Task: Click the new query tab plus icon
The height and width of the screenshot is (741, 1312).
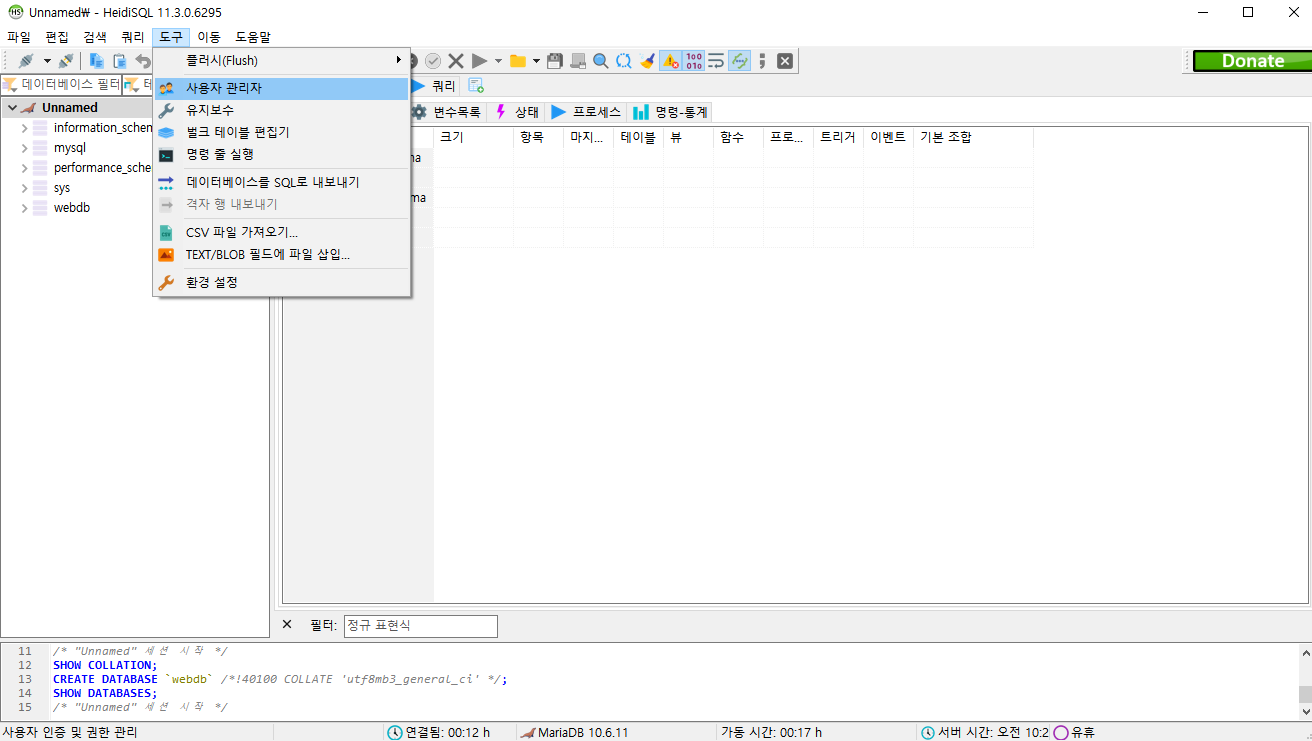Action: pyautogui.click(x=476, y=86)
